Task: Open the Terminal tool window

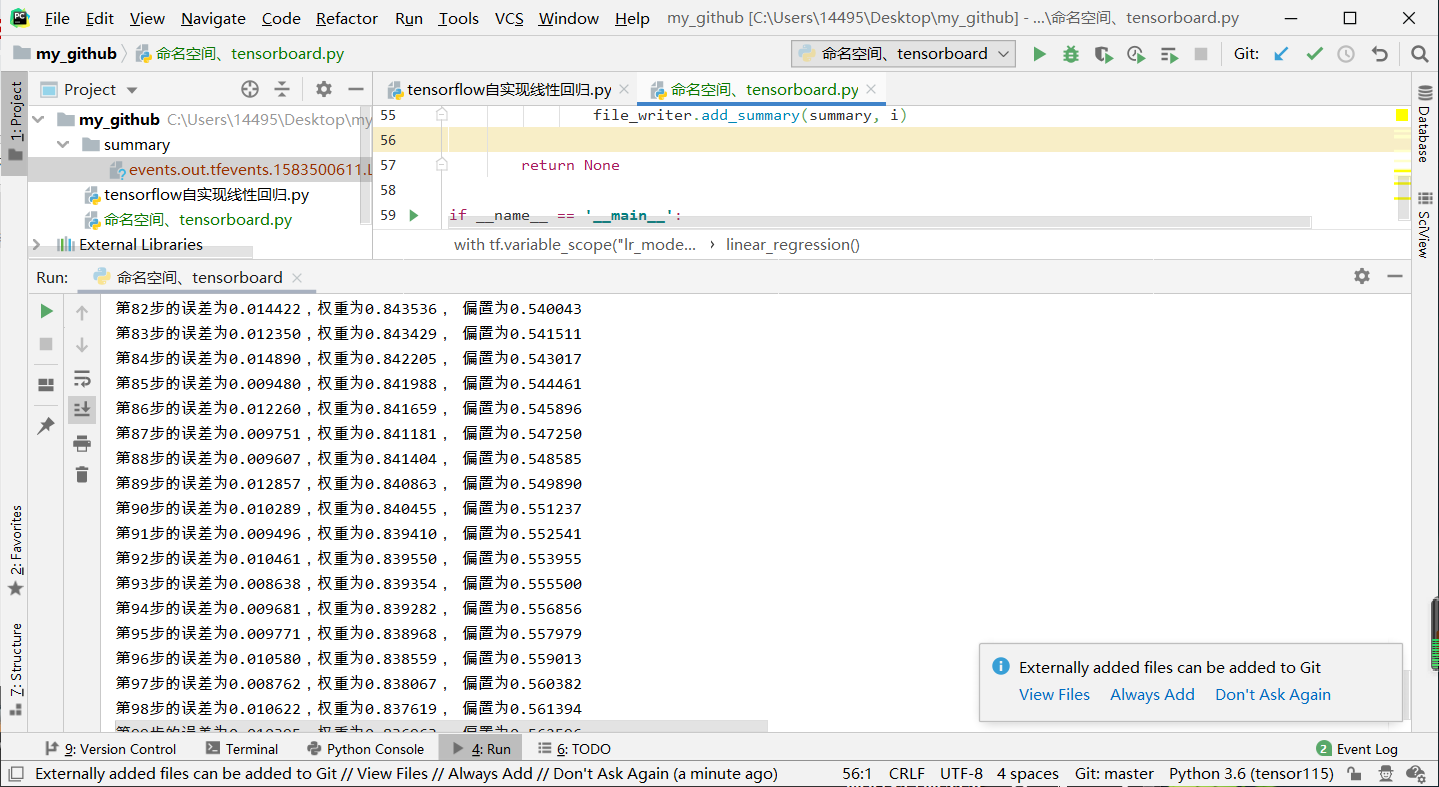Action: (x=242, y=749)
